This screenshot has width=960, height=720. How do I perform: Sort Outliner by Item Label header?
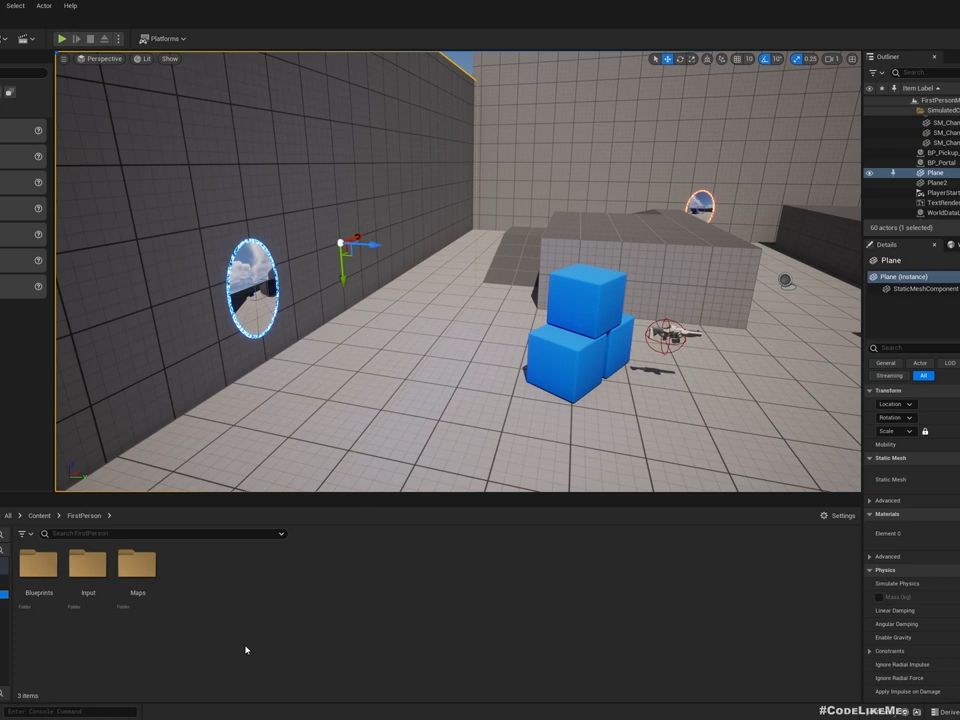[921, 88]
